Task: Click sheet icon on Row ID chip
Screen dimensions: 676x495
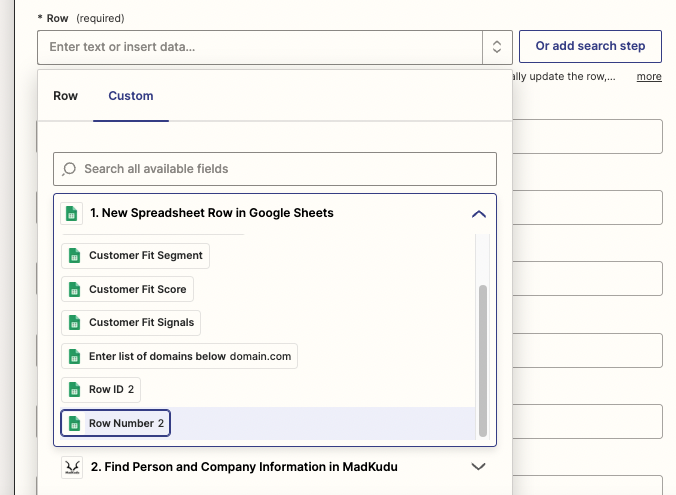Action: tap(75, 390)
